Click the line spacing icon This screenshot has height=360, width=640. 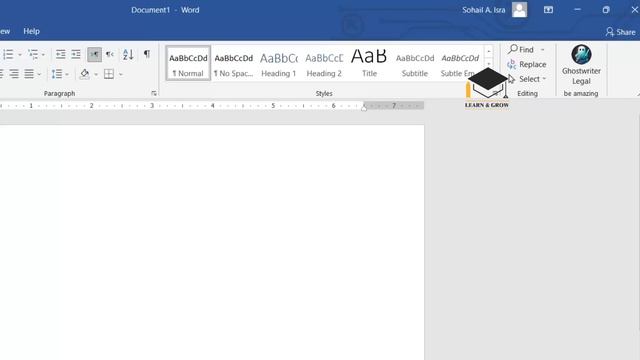click(x=56, y=74)
